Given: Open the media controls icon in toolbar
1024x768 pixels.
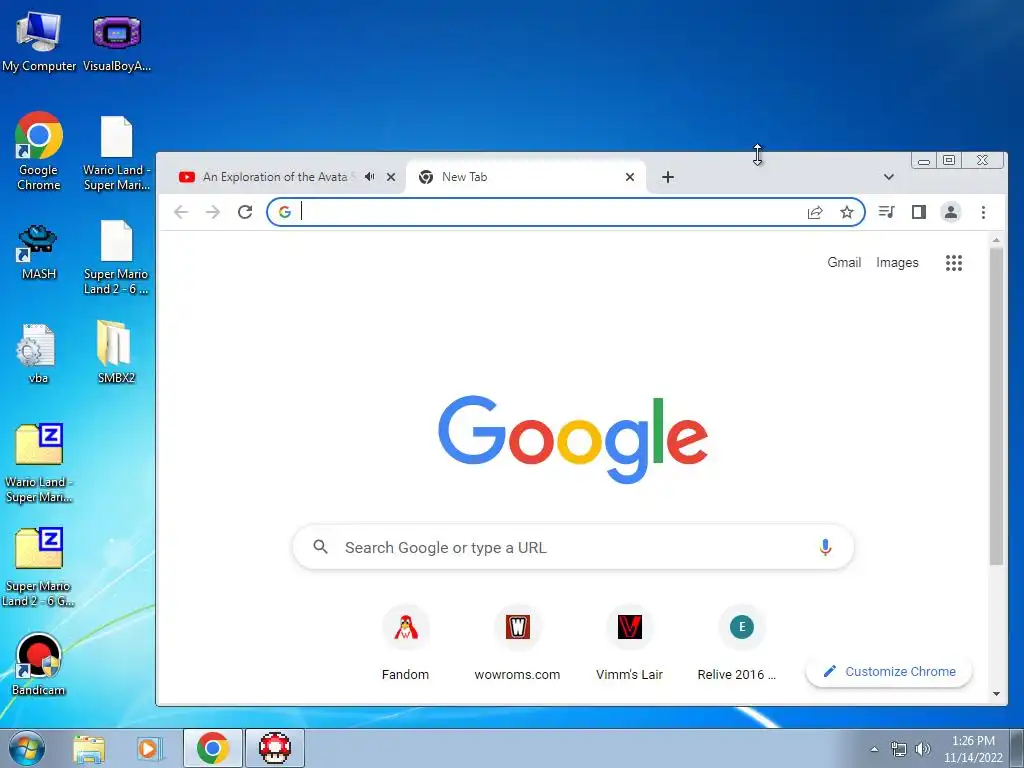Looking at the screenshot, I should (887, 212).
